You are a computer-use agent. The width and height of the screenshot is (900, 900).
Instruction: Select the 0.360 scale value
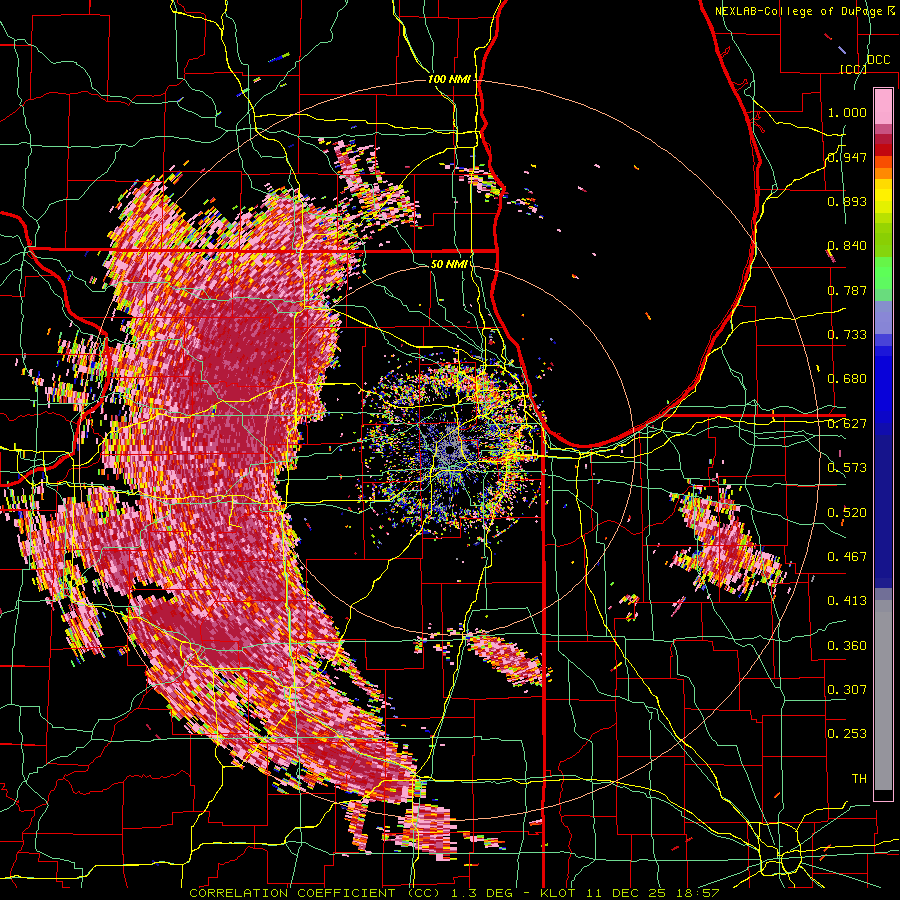847,645
